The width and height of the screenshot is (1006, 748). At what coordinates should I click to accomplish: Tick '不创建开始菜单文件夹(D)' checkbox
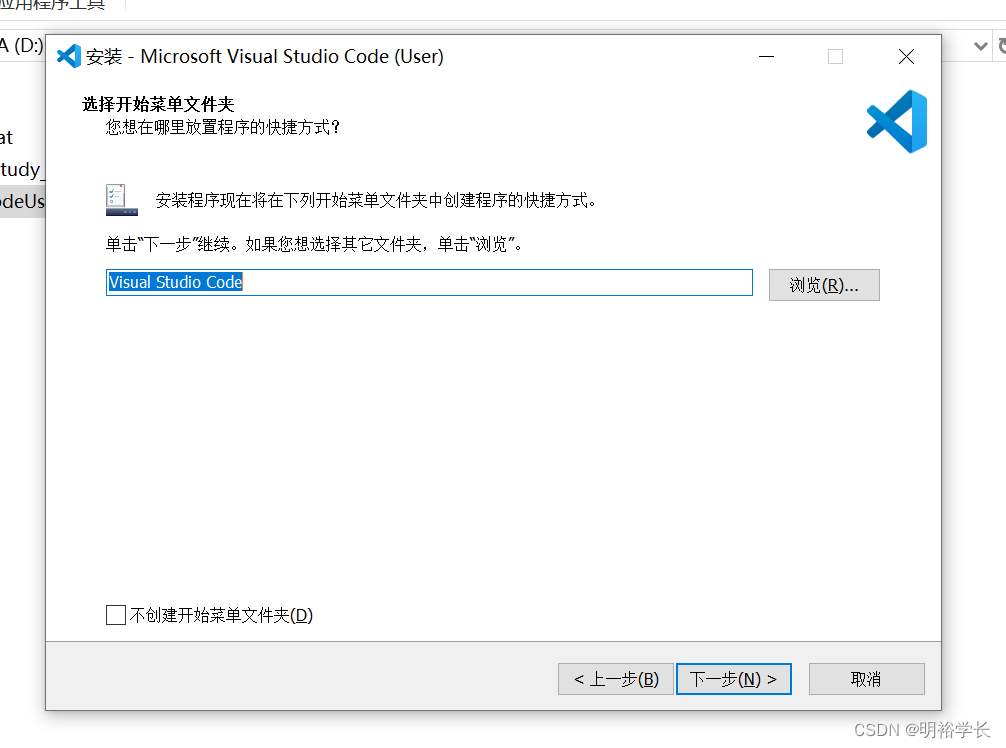coord(115,615)
